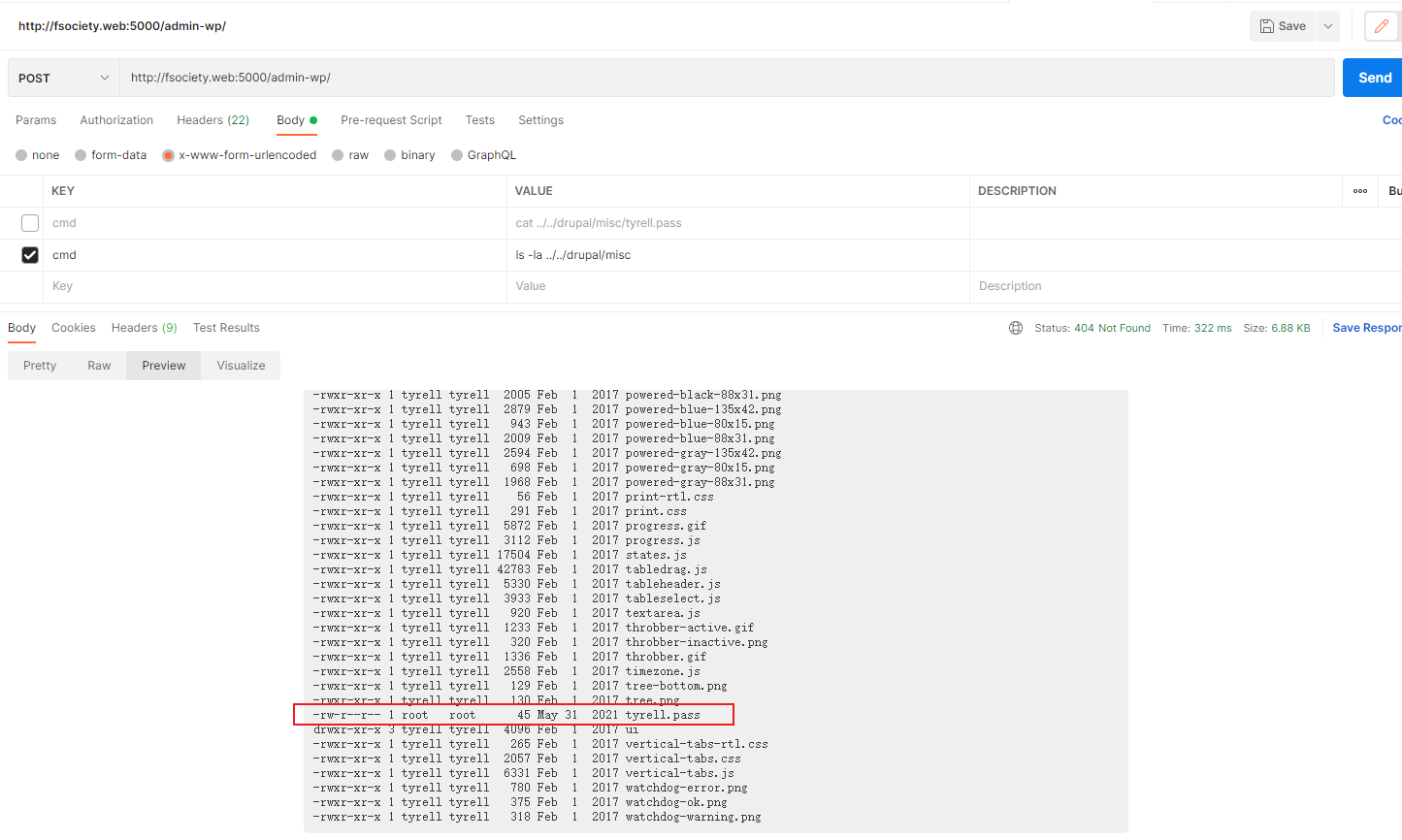Click the floppy disk Save button
1402x840 pixels.
click(1283, 26)
